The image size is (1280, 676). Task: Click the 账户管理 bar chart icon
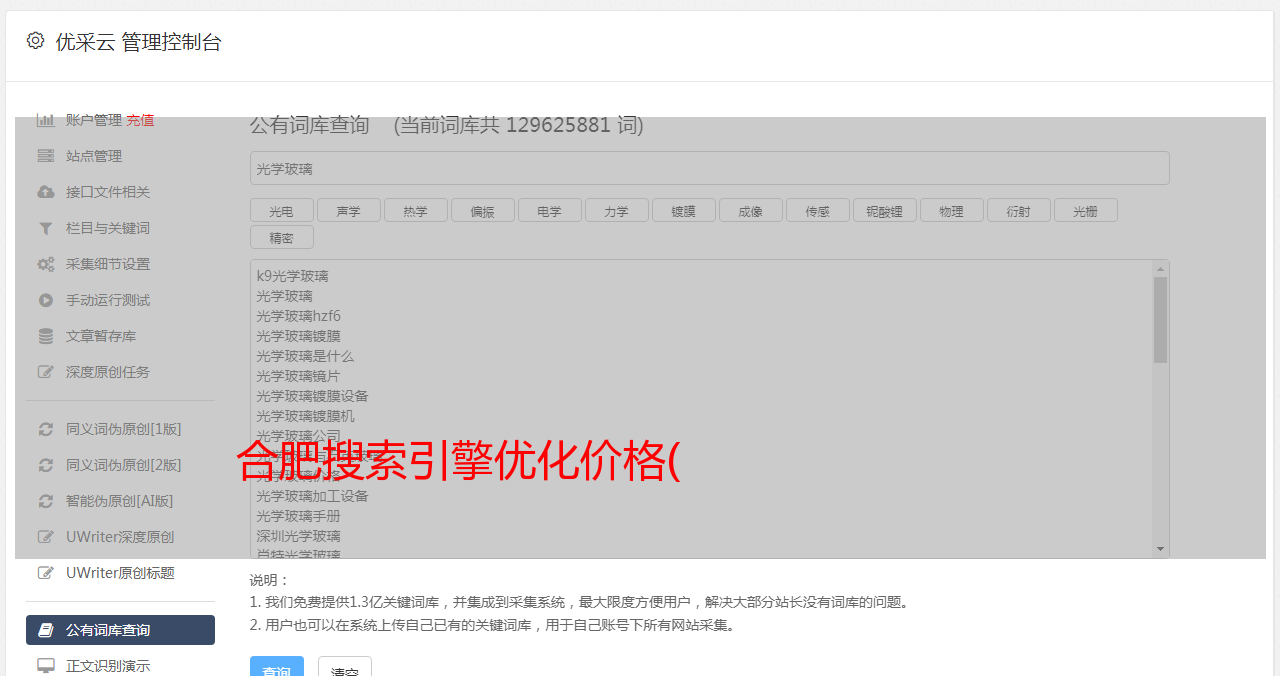(x=45, y=120)
